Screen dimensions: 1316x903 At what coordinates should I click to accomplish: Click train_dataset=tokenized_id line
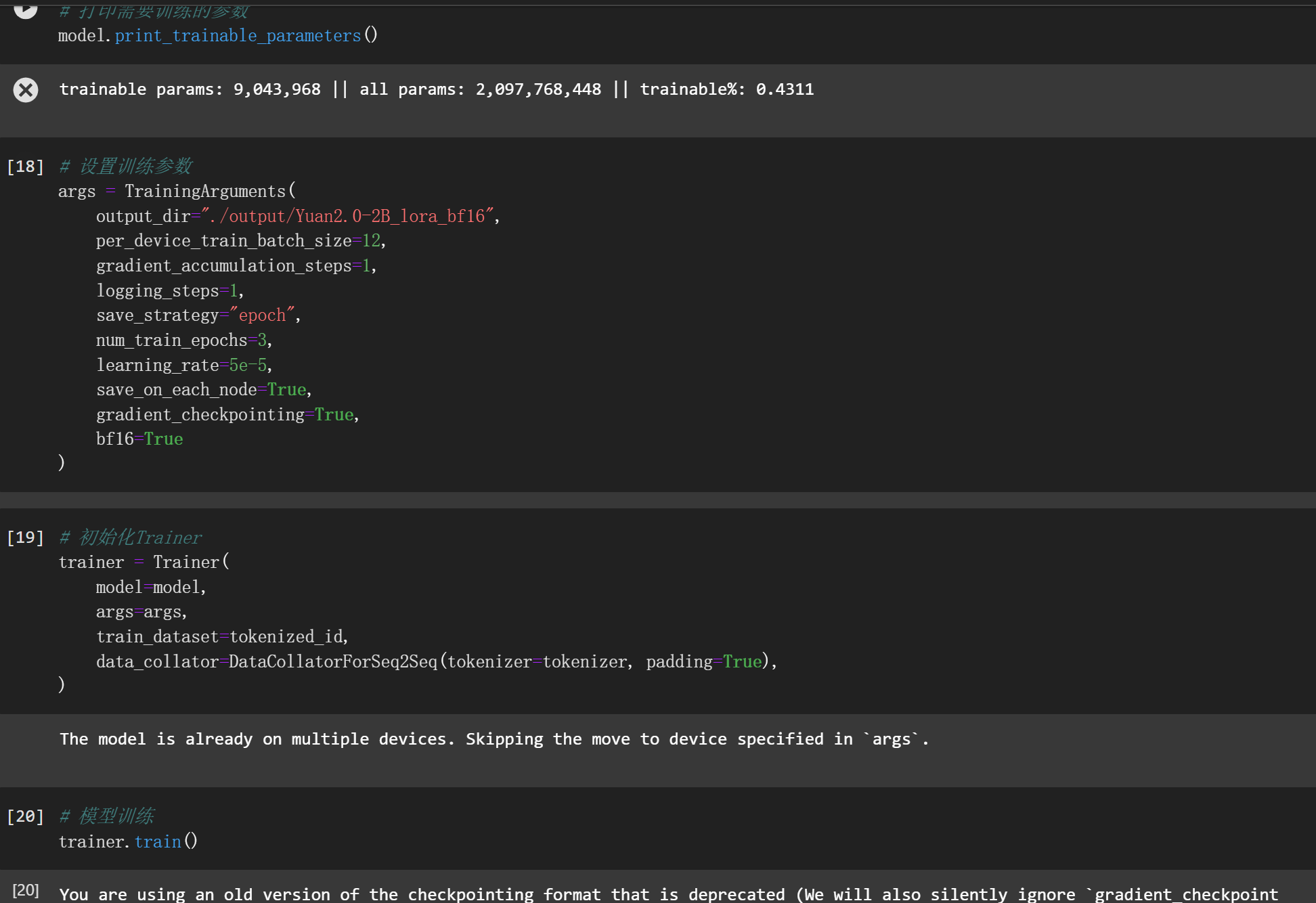(x=221, y=637)
